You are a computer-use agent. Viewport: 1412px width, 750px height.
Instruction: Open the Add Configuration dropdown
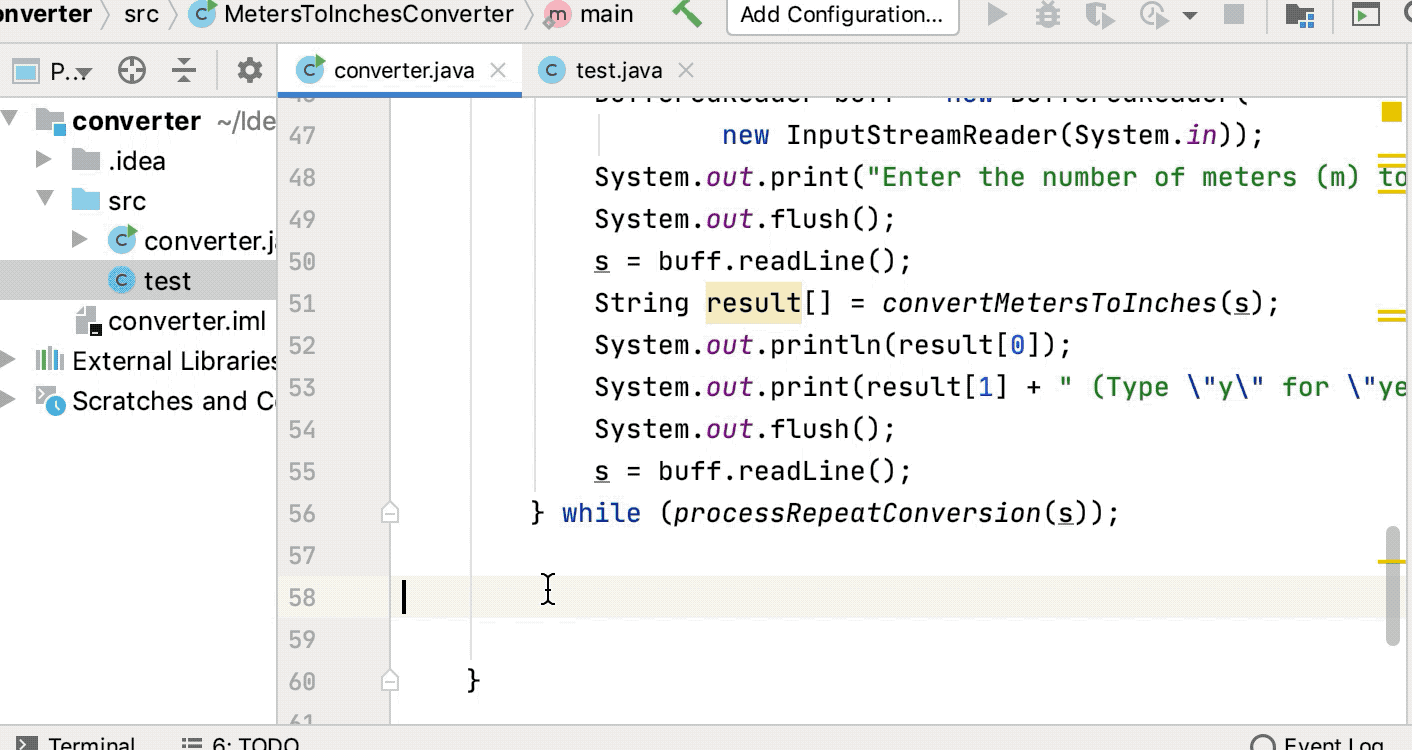pyautogui.click(x=842, y=14)
